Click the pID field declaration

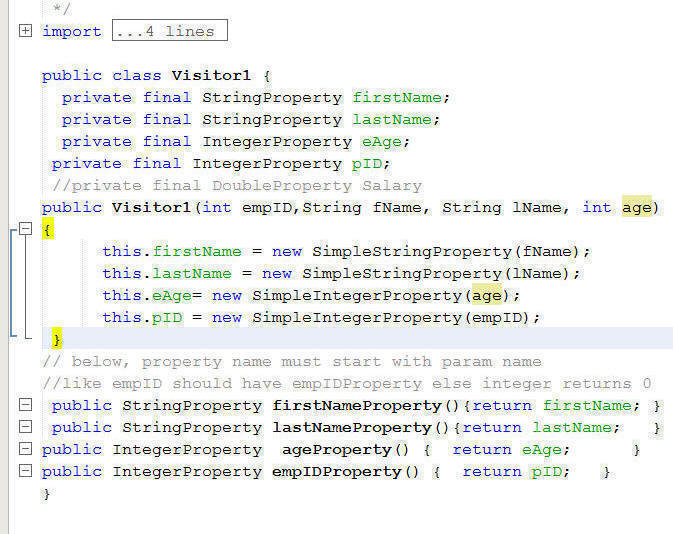(x=367, y=164)
